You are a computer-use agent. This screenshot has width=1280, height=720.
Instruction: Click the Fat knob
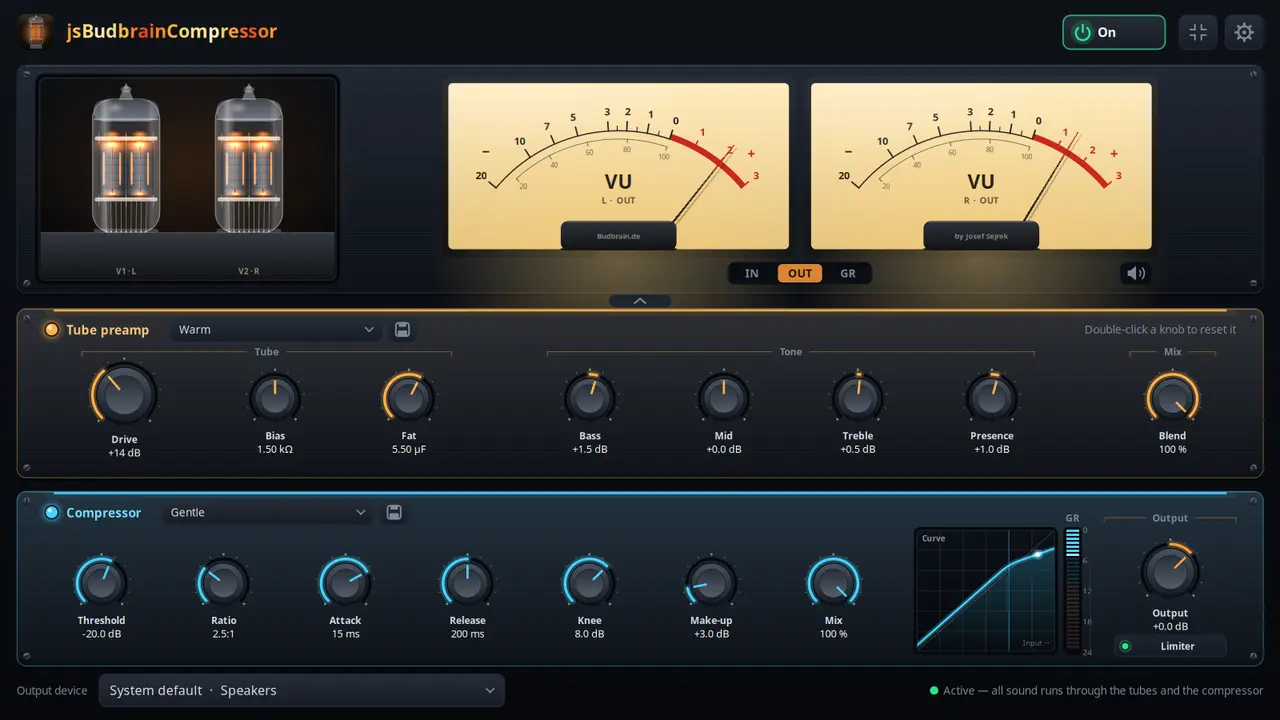coord(408,398)
